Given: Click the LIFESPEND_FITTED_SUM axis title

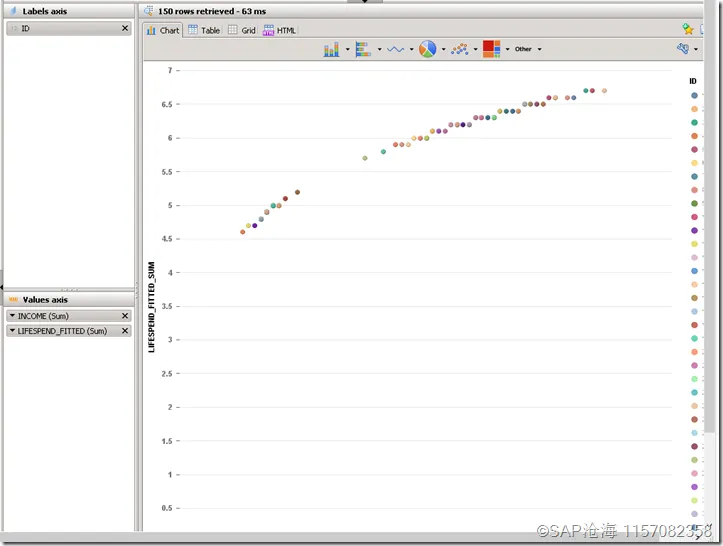Looking at the screenshot, I should (151, 307).
